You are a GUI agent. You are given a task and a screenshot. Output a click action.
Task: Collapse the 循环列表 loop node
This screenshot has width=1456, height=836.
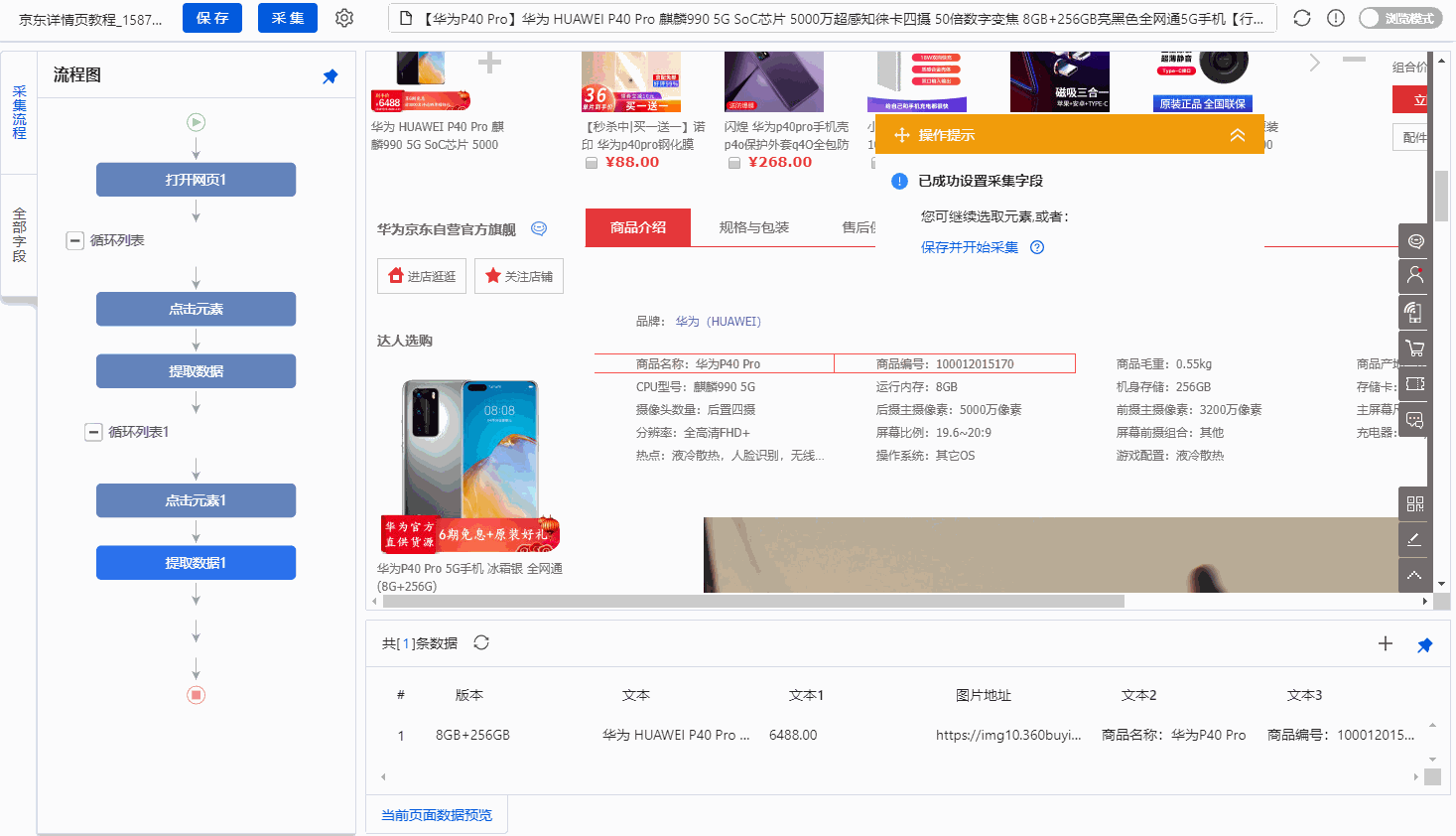click(x=74, y=240)
